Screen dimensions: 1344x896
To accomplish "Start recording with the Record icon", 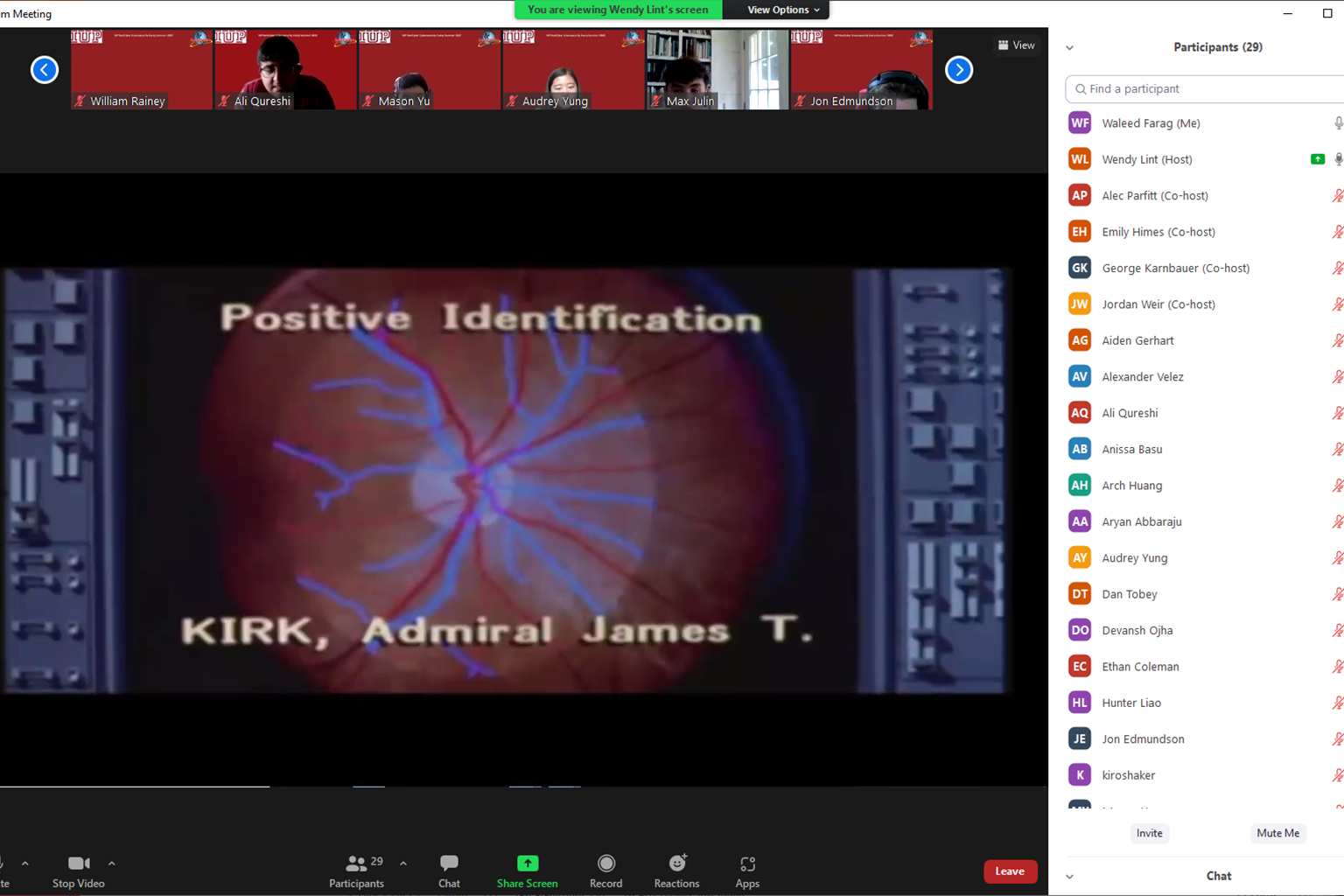I will pyautogui.click(x=606, y=864).
